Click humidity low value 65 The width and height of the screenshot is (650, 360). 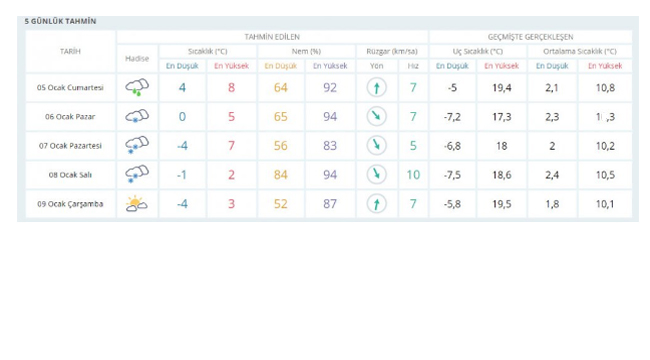click(x=281, y=117)
